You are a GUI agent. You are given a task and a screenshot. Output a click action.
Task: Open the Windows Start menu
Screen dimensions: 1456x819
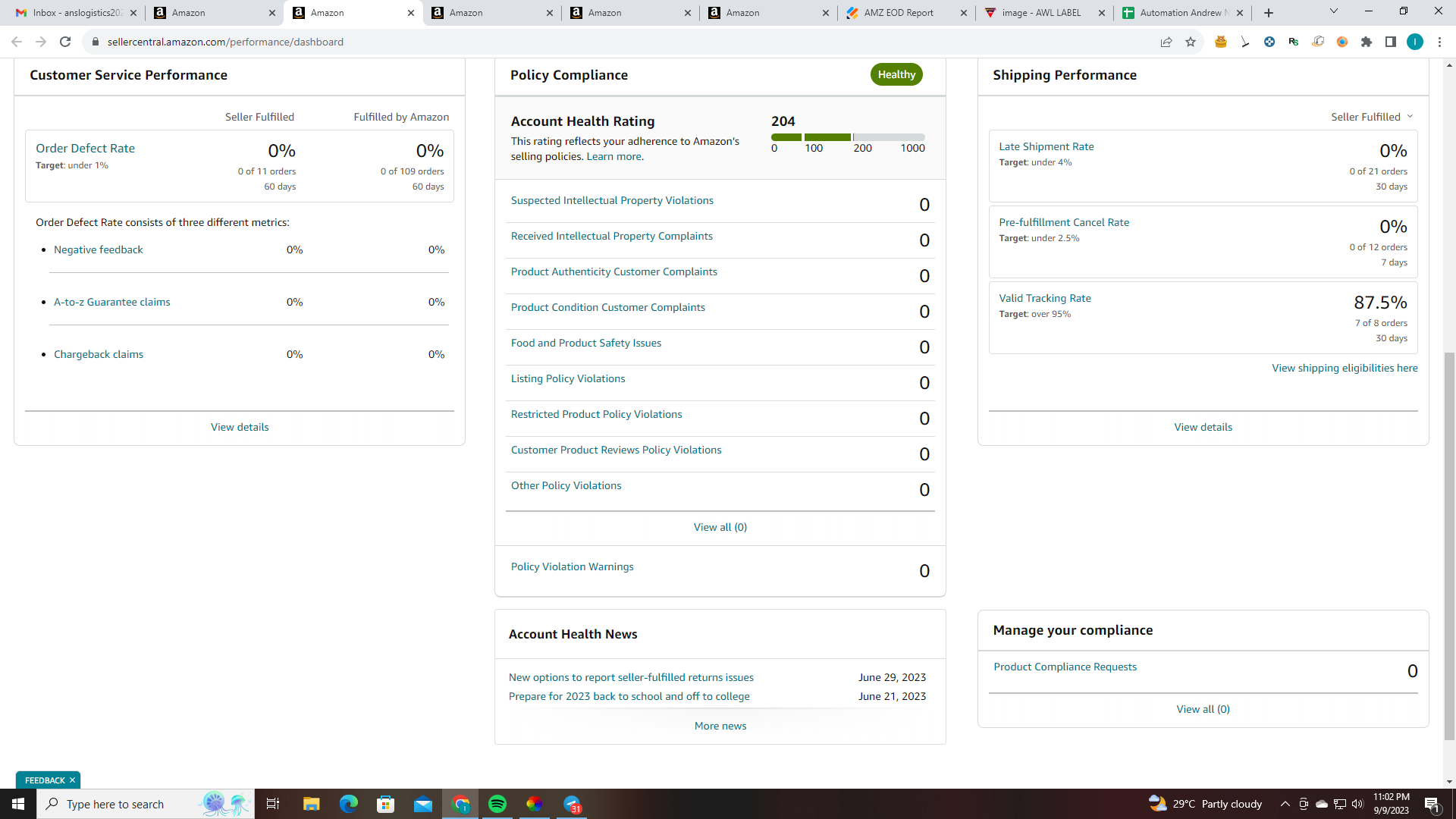tap(18, 804)
